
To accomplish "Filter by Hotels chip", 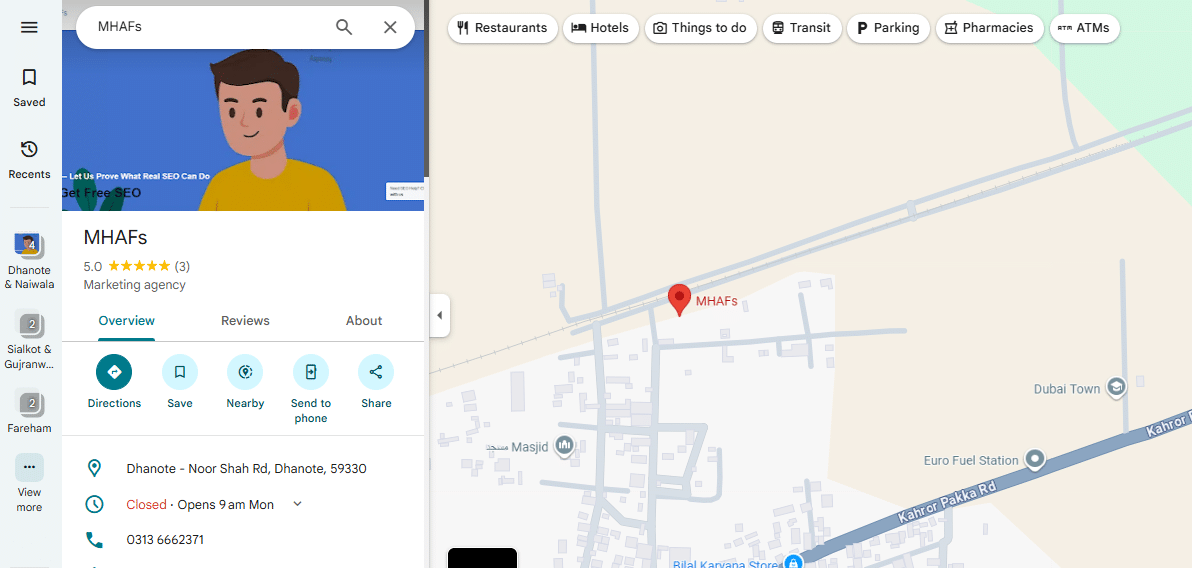I will click(x=601, y=28).
